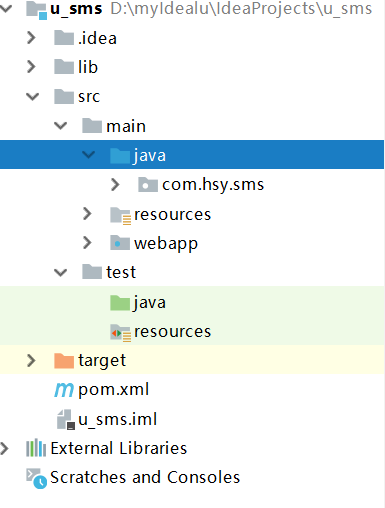Viewport: 385px width, 508px height.
Task: Collapse the src folder
Action: click(x=32, y=97)
